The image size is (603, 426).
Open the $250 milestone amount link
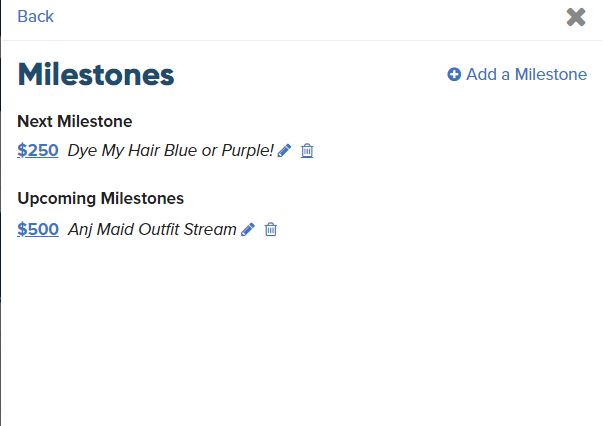point(38,150)
